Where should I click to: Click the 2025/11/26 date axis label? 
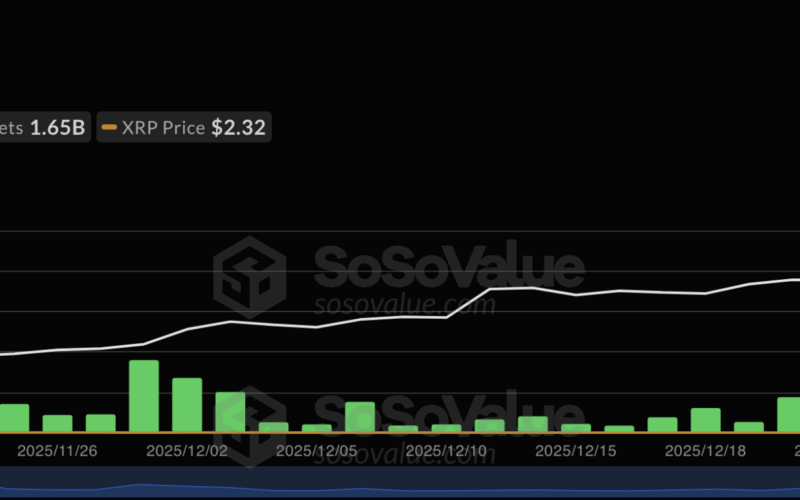[x=57, y=451]
